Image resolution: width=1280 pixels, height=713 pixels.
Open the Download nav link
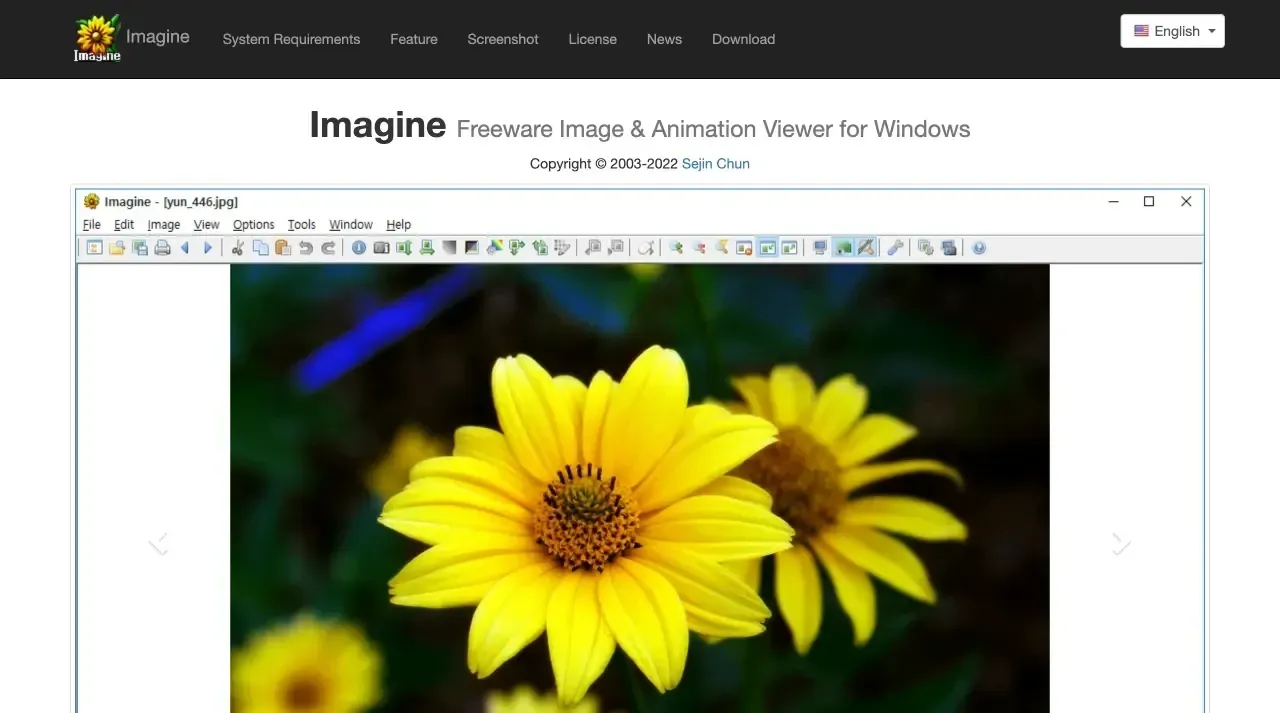pyautogui.click(x=743, y=39)
